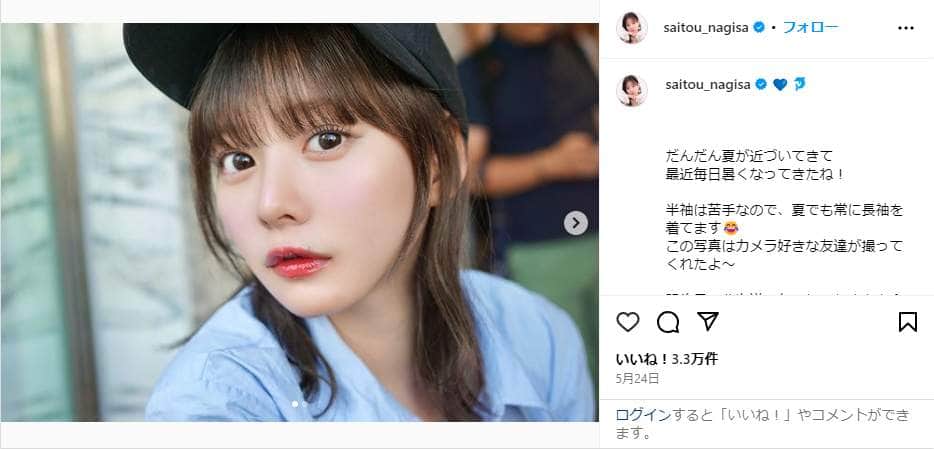The width and height of the screenshot is (934, 449).
Task: Click the header profile avatar
Action: pyautogui.click(x=631, y=28)
